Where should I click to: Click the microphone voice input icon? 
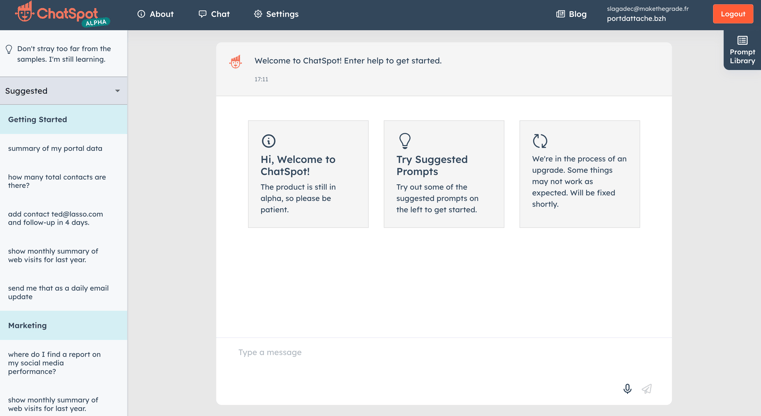click(x=628, y=389)
